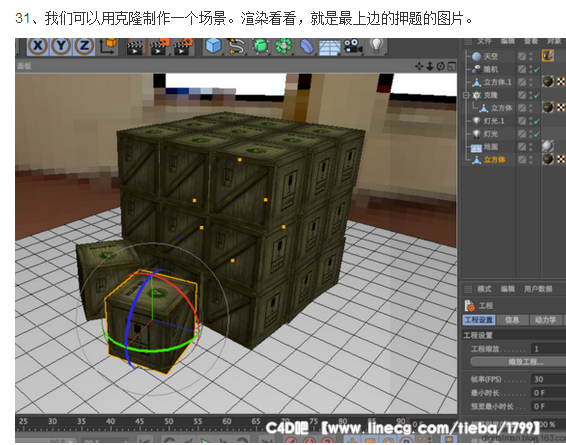The width and height of the screenshot is (566, 445).
Task: Click the checkerboard tag on 立方体.1
Action: tap(561, 82)
